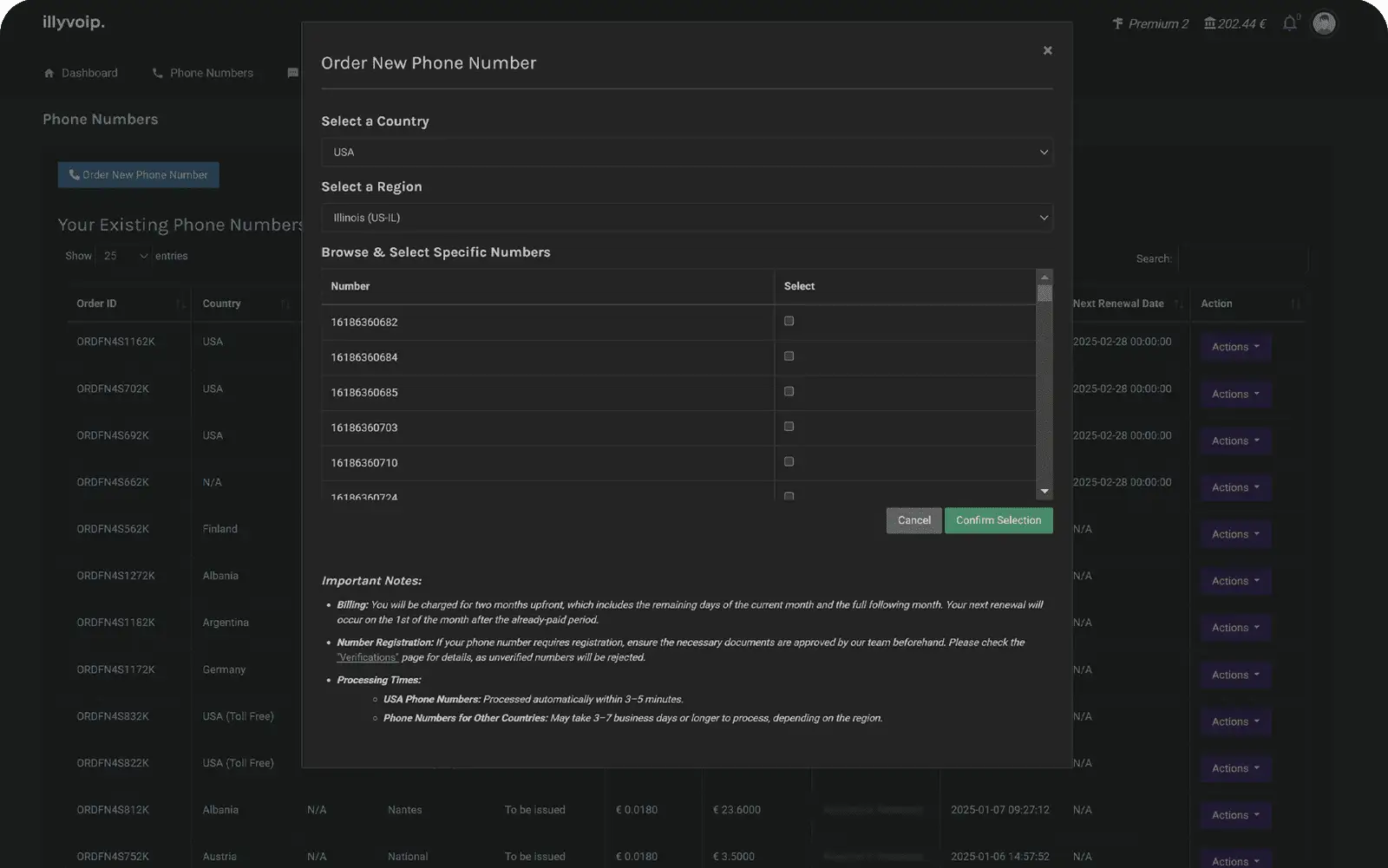
Task: Click the notification bell icon
Action: (1290, 23)
